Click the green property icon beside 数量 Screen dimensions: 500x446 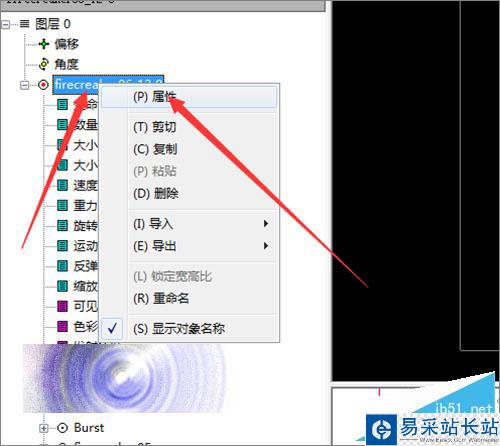tap(62, 125)
